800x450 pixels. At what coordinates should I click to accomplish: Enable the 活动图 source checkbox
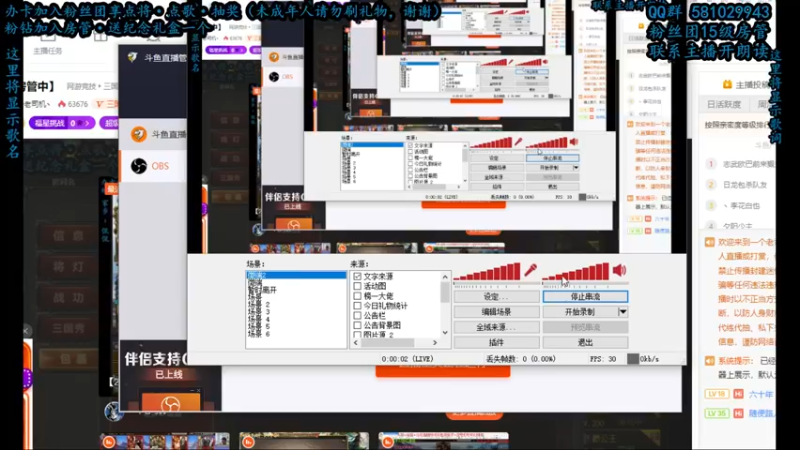click(357, 286)
